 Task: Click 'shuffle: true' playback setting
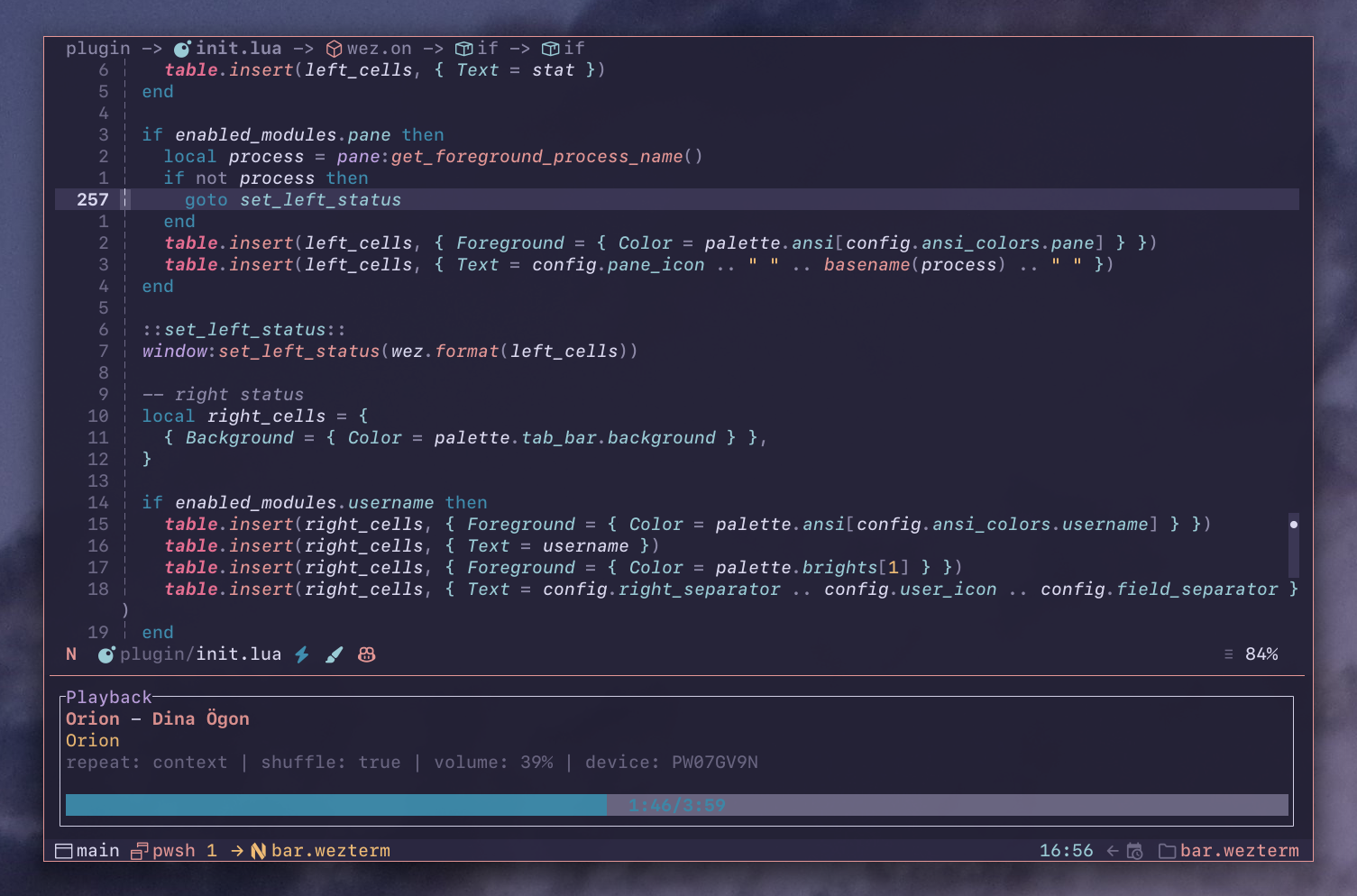point(331,763)
